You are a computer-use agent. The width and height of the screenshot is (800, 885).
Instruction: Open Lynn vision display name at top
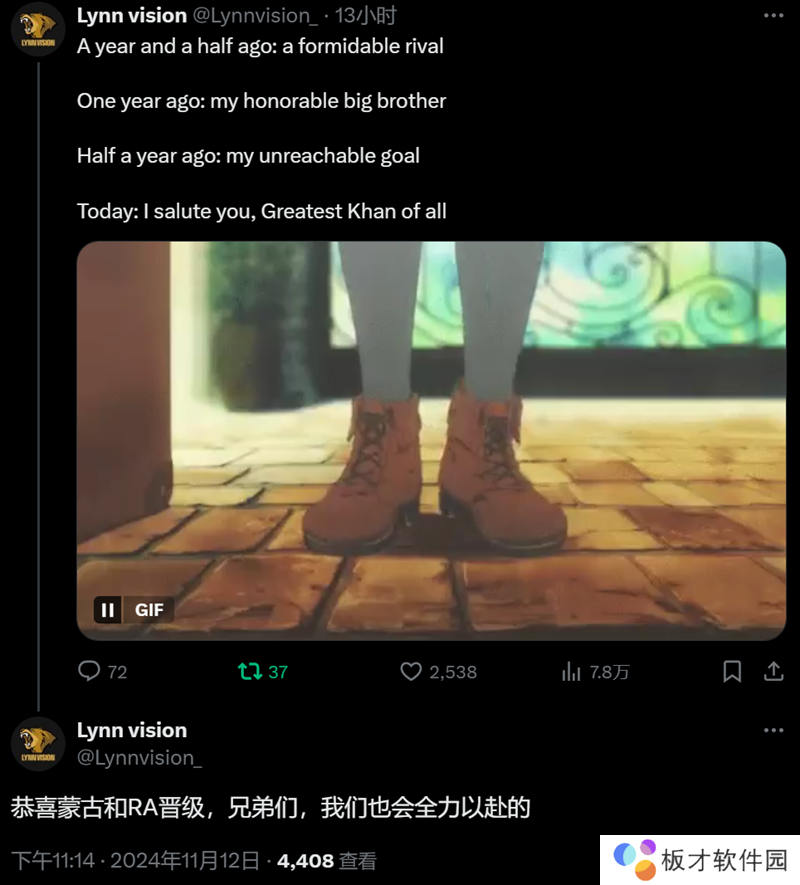(132, 16)
